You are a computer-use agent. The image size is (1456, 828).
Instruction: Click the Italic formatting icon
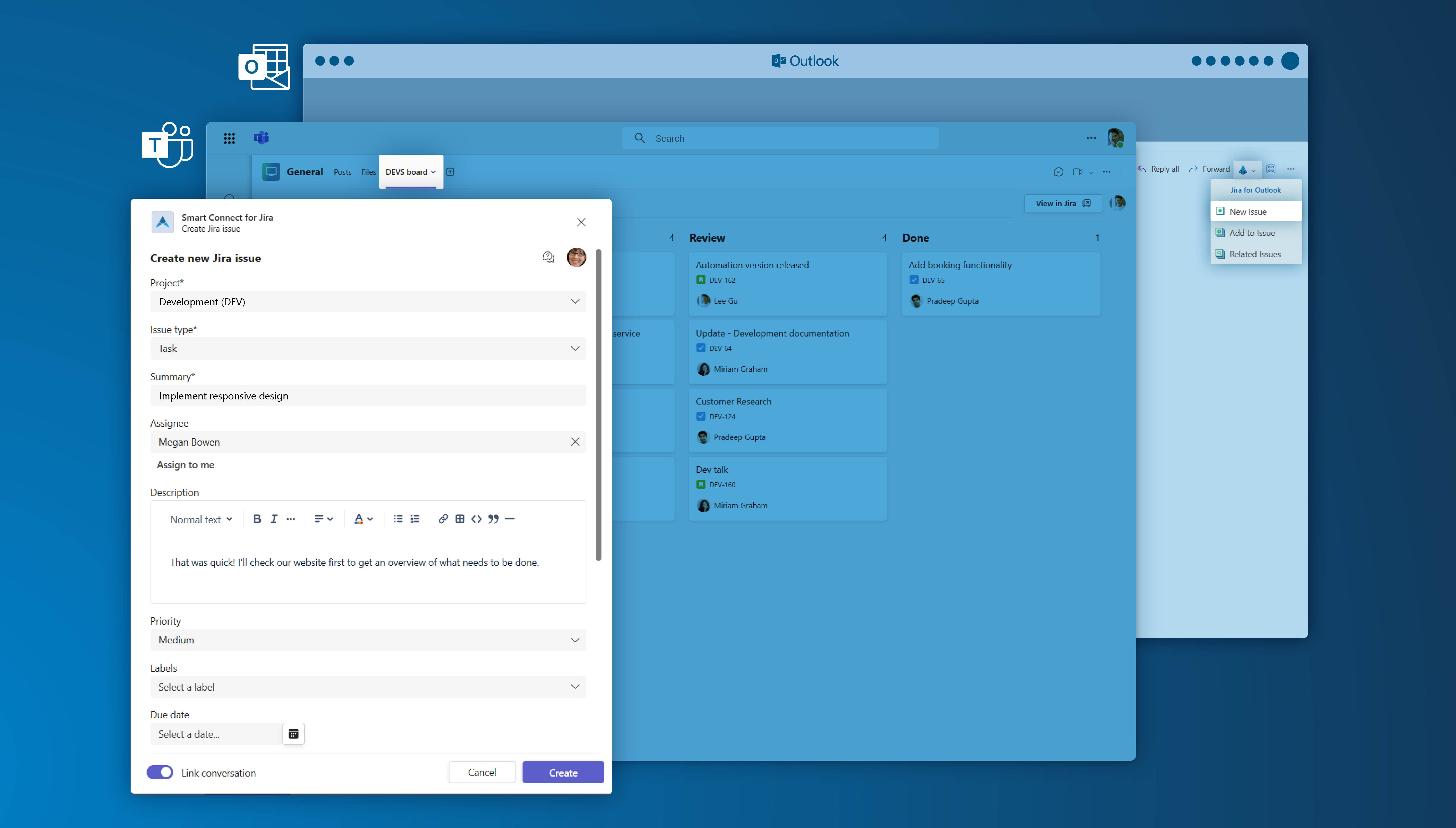coord(274,519)
